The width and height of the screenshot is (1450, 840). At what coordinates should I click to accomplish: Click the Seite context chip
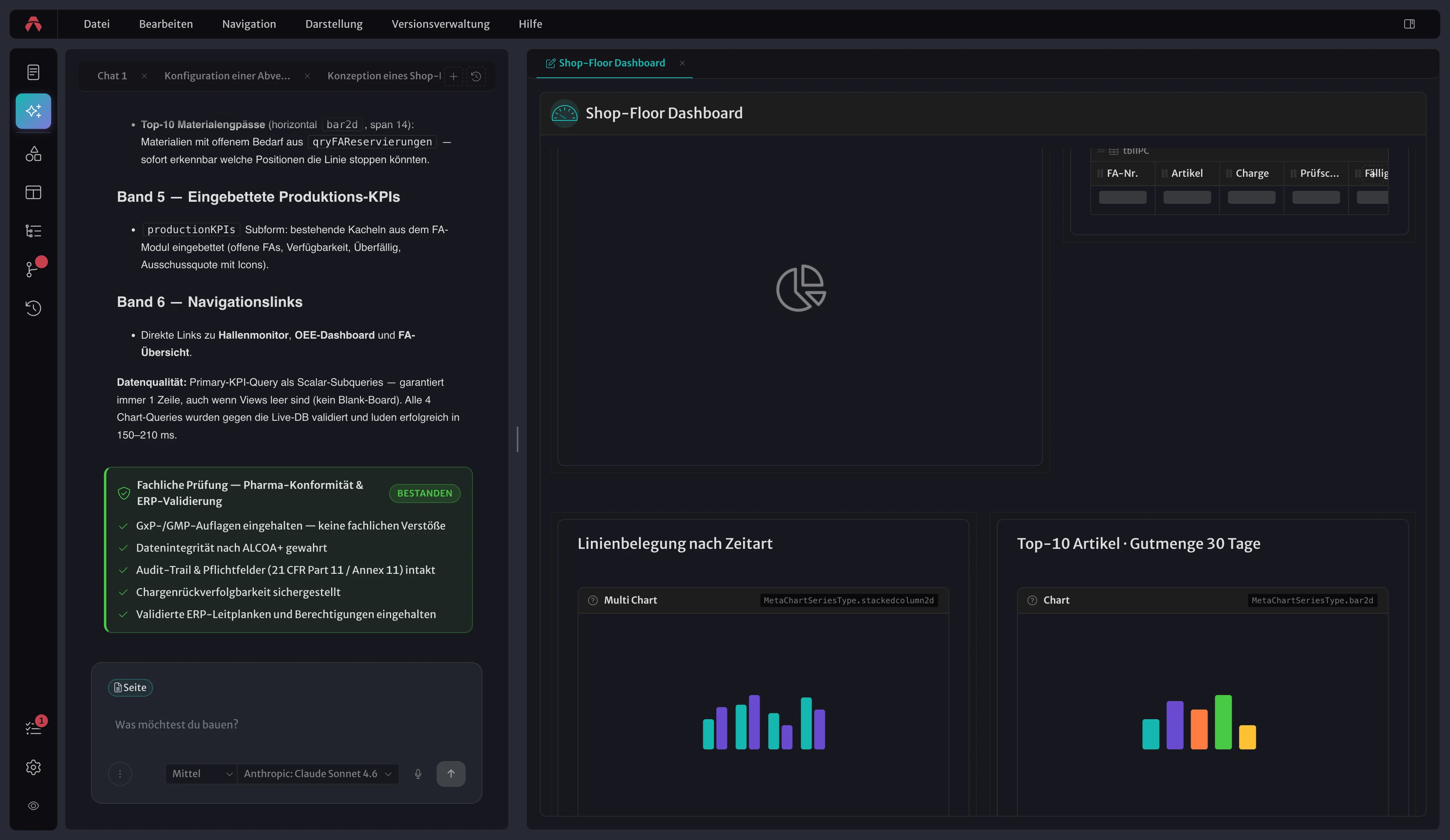click(130, 687)
